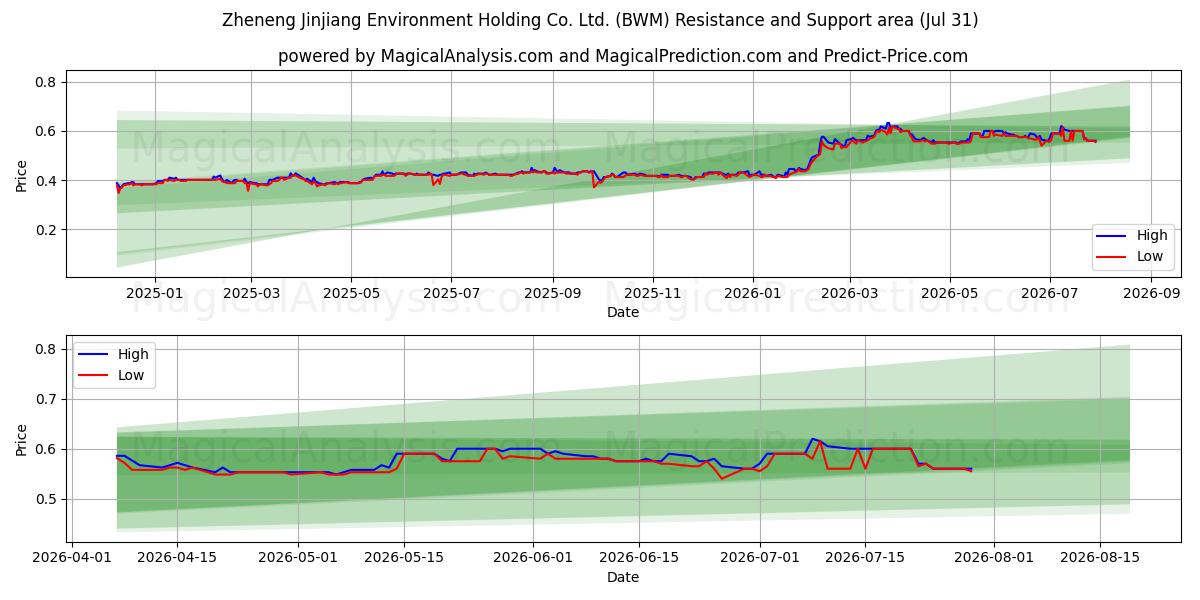Click 'High' in the top chart legend
This screenshot has height=600, width=1200.
1152,236
